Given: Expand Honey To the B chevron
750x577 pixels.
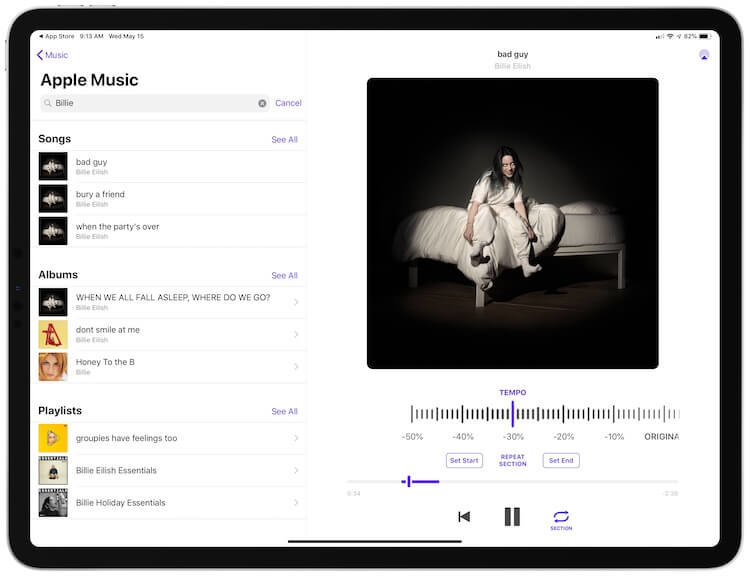Looking at the screenshot, I should point(296,366).
